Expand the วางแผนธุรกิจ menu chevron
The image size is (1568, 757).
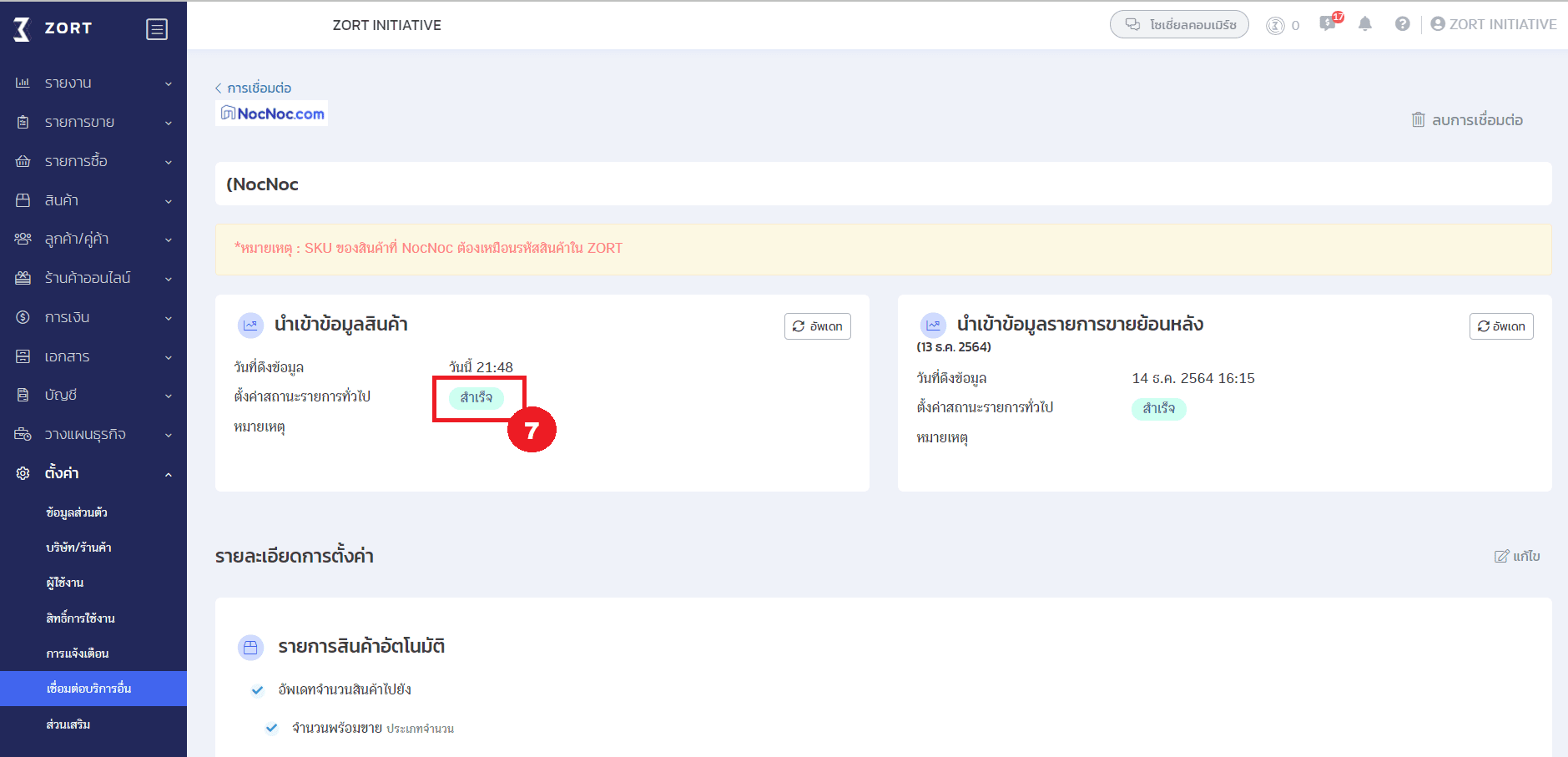pos(169,435)
